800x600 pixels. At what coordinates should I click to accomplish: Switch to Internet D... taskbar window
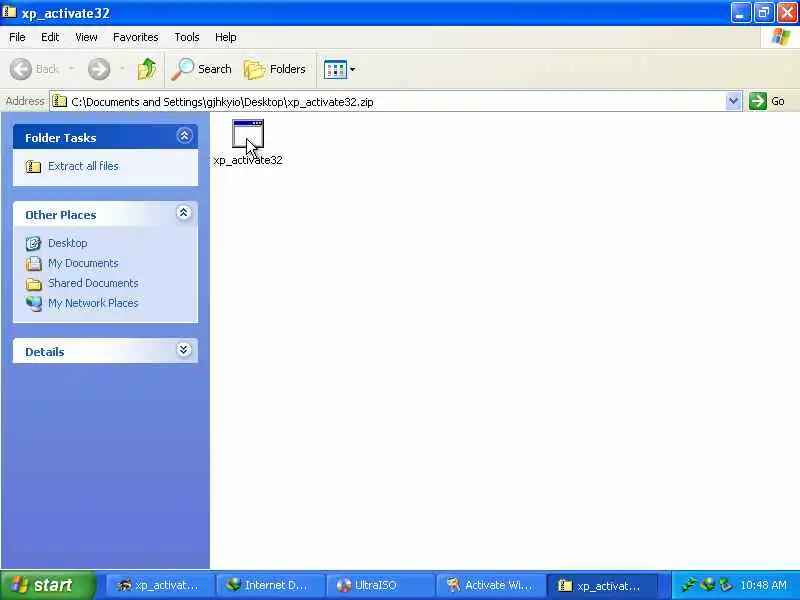click(x=270, y=585)
